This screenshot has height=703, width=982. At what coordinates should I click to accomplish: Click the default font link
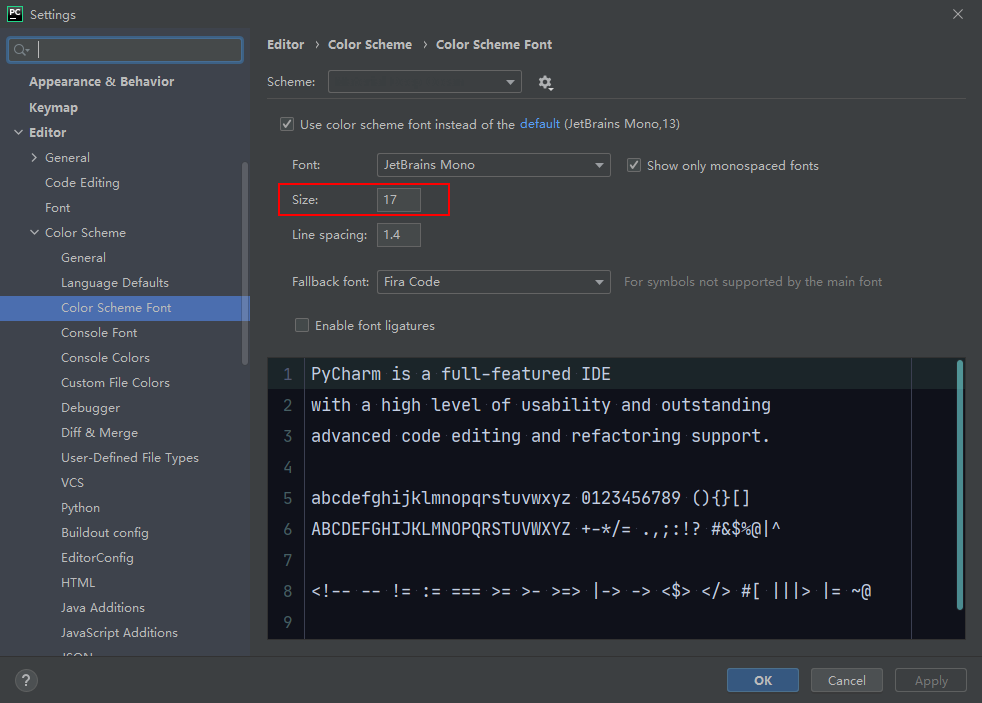coord(539,124)
